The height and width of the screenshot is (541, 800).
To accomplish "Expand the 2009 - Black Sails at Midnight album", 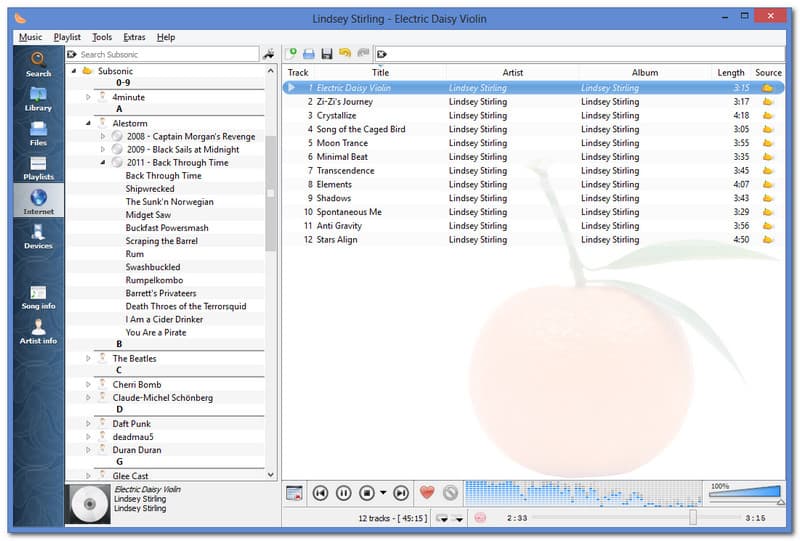I will click(103, 149).
